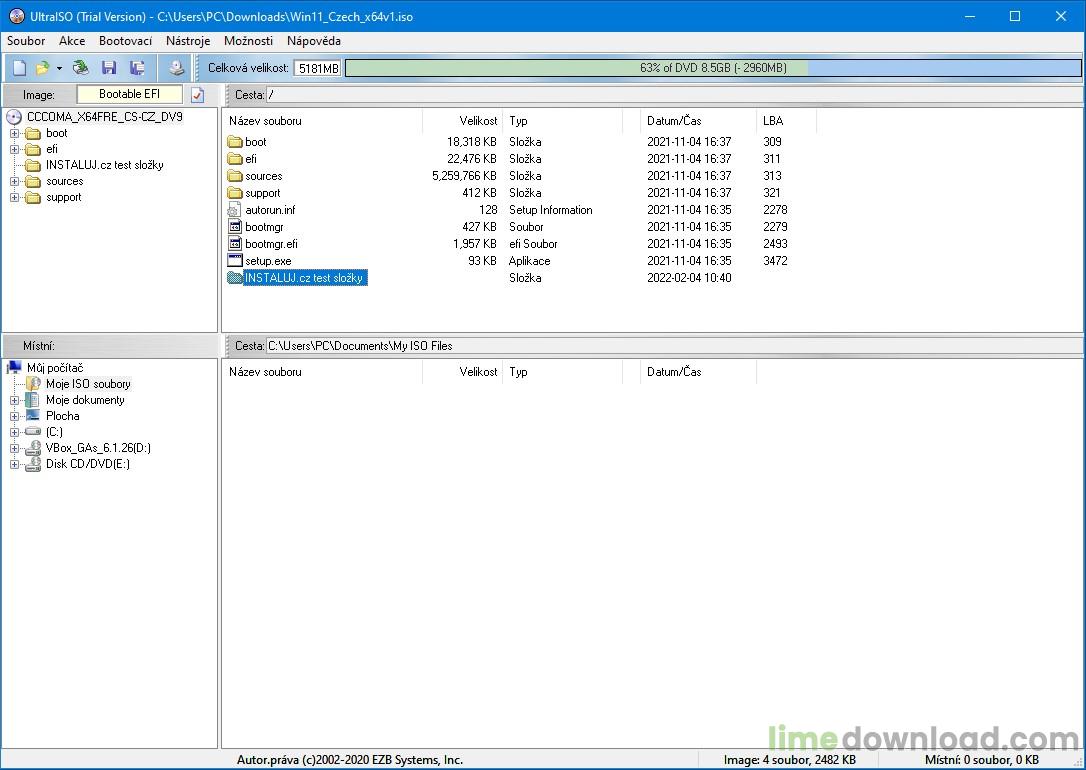The height and width of the screenshot is (770, 1086).
Task: Expand the sources folder tree node
Action: pos(15,181)
